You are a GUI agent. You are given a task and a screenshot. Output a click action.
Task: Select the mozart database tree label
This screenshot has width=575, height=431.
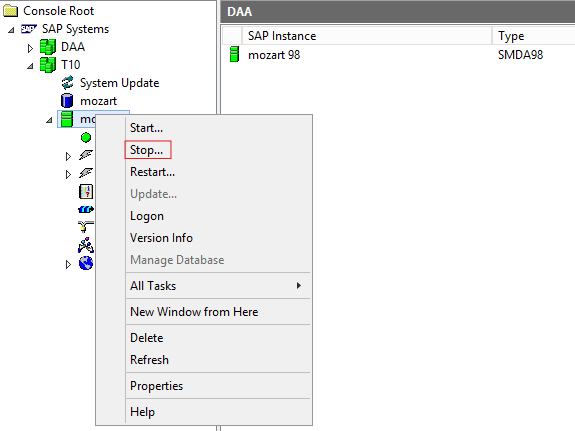point(99,101)
